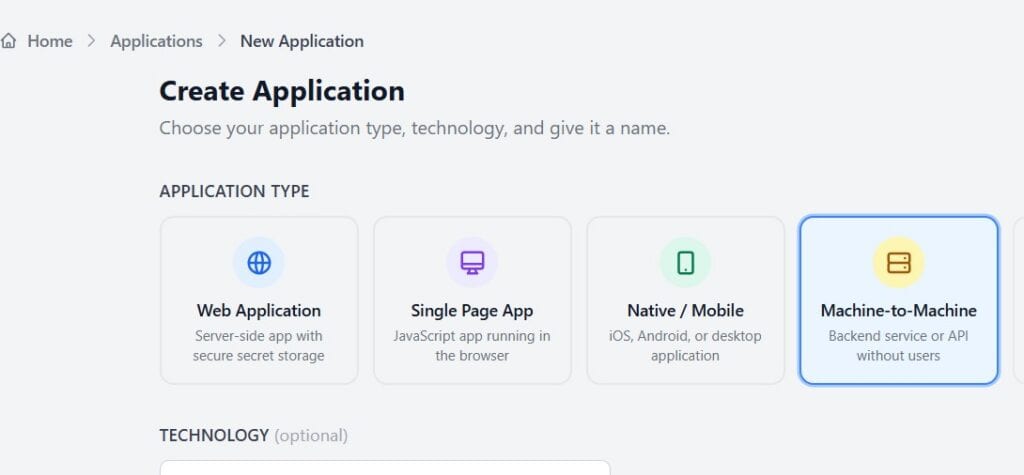Select the Web Application type title

(x=259, y=310)
